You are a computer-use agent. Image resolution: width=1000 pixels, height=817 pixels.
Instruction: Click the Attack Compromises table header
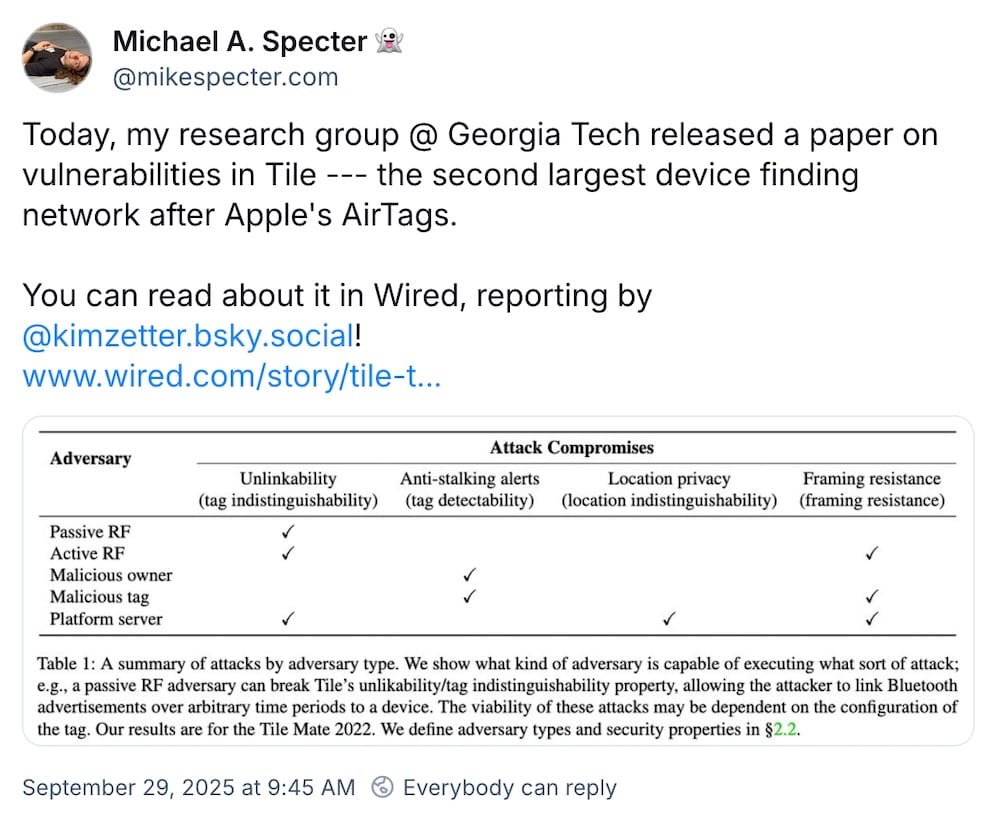click(572, 447)
